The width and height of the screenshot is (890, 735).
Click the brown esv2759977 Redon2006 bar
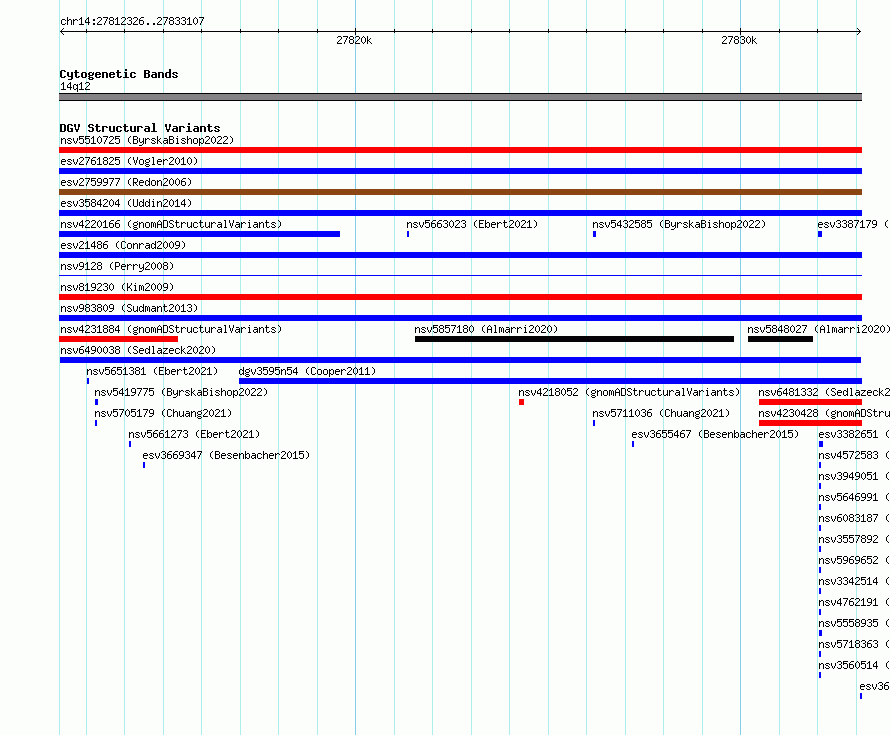(x=460, y=192)
